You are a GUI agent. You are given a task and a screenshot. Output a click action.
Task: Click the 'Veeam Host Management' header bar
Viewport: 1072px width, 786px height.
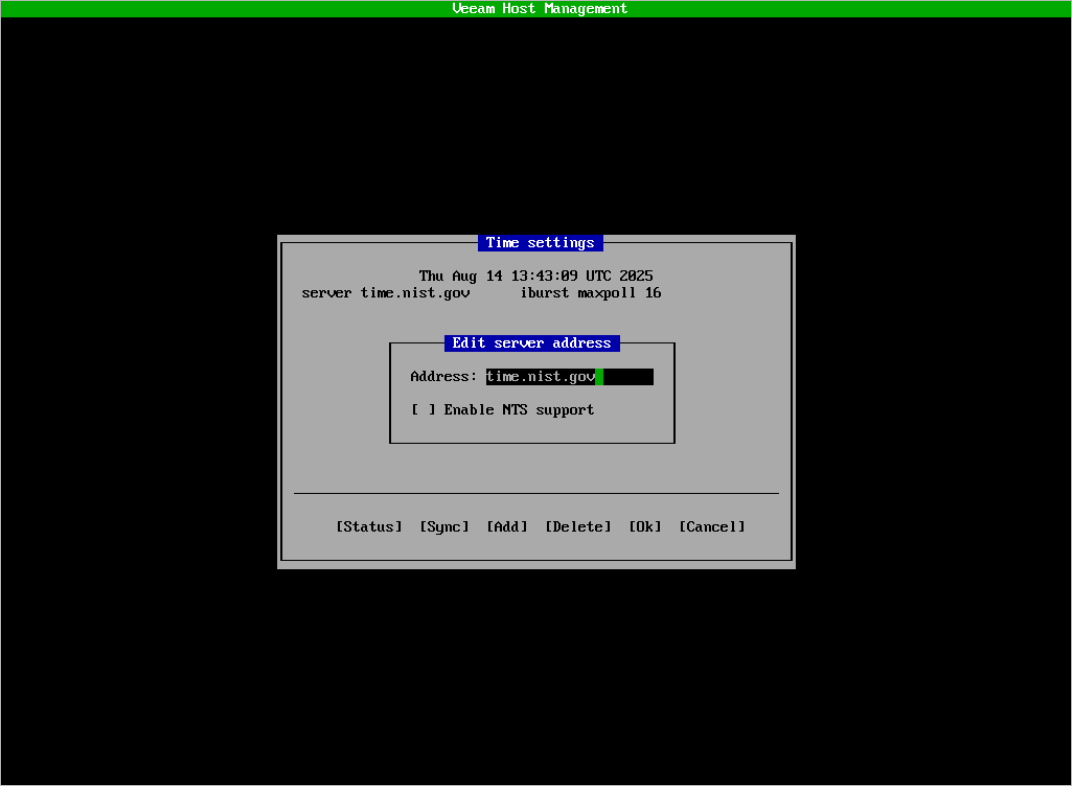point(540,9)
